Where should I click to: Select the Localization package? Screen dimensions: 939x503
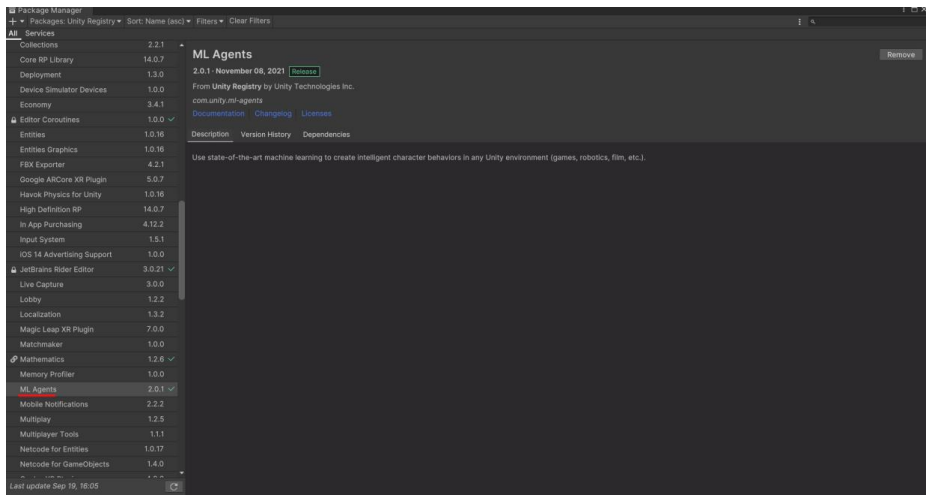click(x=92, y=314)
